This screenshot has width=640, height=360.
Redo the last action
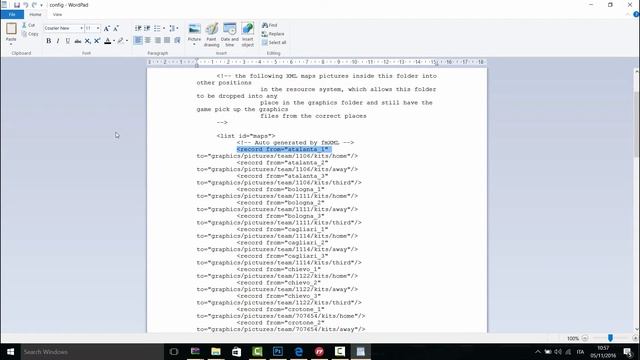point(34,5)
